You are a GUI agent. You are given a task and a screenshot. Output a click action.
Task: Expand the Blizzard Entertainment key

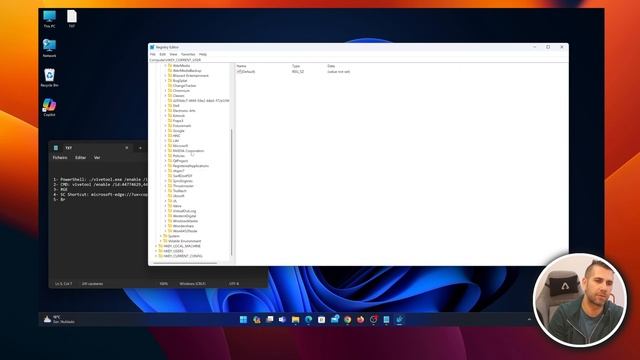(x=166, y=76)
